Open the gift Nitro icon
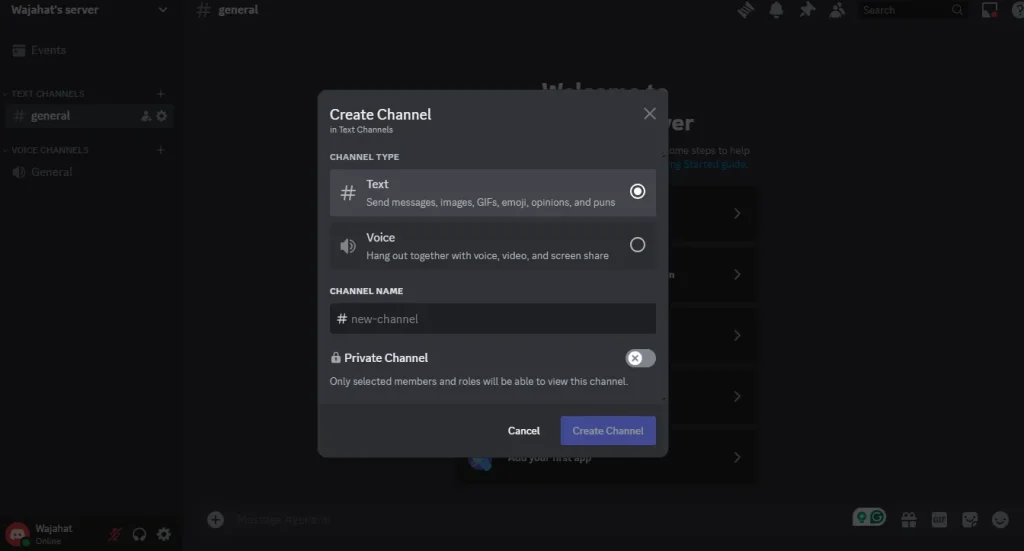Screen dimensions: 1024x551 coord(908,520)
